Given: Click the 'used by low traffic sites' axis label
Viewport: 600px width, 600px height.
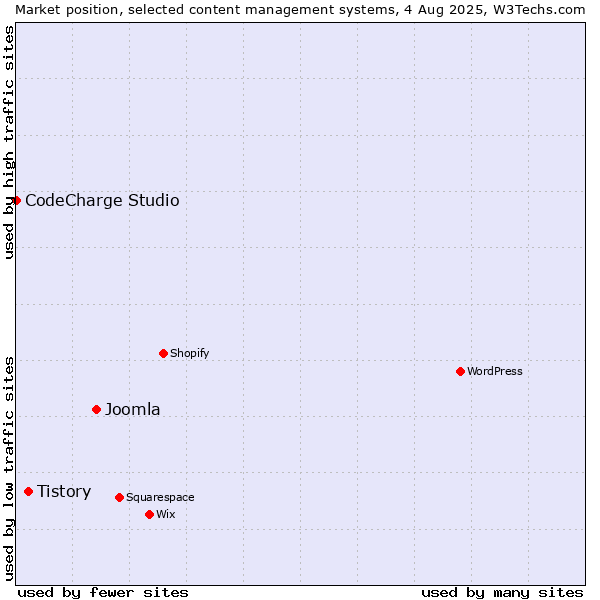Looking at the screenshot, I should pyautogui.click(x=9, y=469).
